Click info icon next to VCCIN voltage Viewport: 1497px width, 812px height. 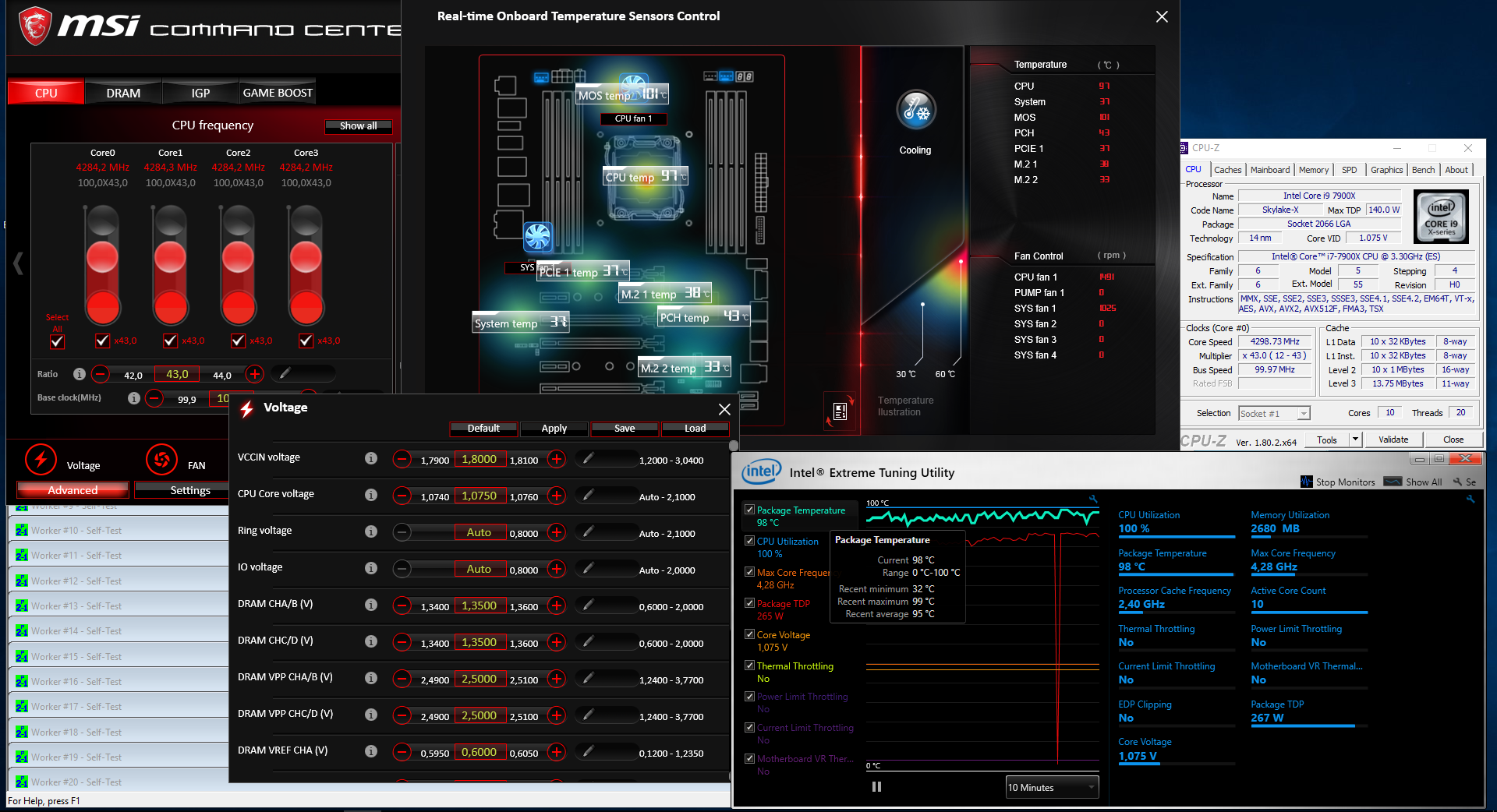point(371,458)
